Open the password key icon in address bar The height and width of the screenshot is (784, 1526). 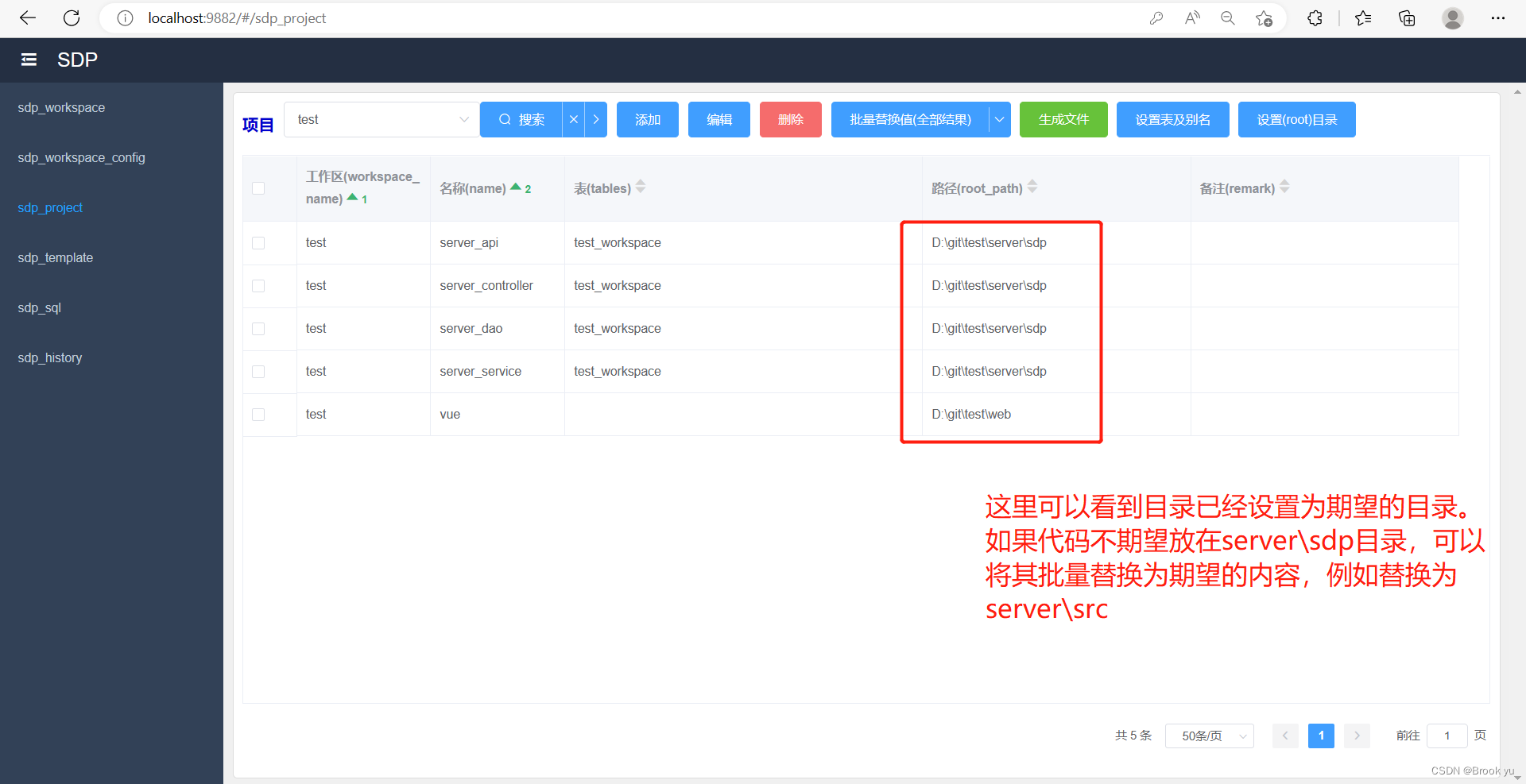1156,18
